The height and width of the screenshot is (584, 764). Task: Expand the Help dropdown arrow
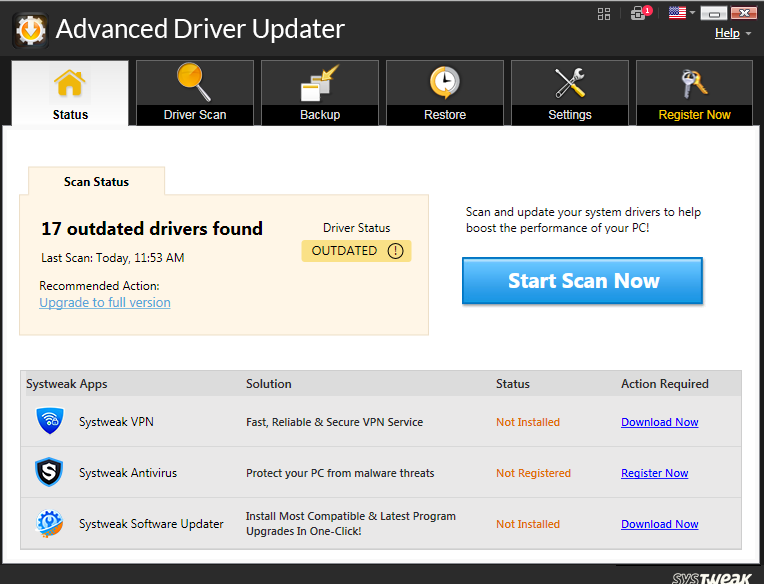tap(748, 34)
